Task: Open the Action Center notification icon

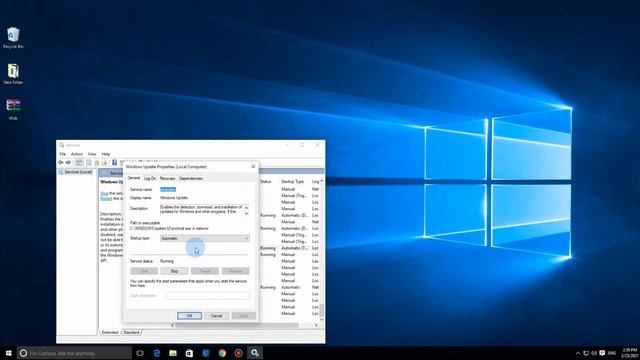Action: tap(602, 353)
